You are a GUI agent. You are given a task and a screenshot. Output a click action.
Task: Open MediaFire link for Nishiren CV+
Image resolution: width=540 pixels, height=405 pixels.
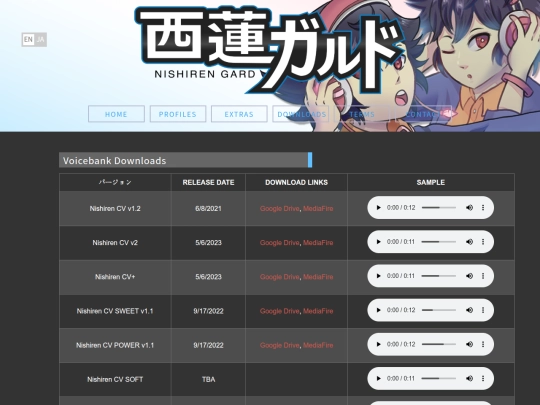(318, 277)
